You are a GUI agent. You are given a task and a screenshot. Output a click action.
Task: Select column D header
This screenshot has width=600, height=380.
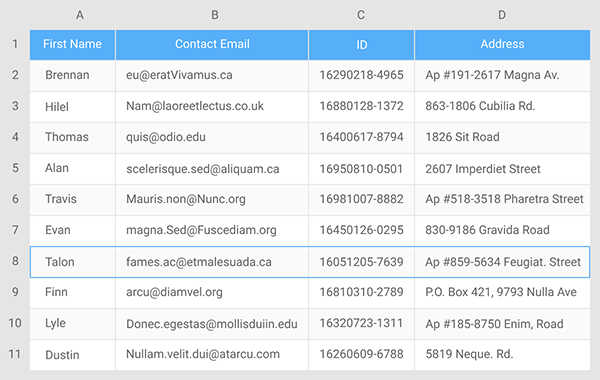pos(502,15)
